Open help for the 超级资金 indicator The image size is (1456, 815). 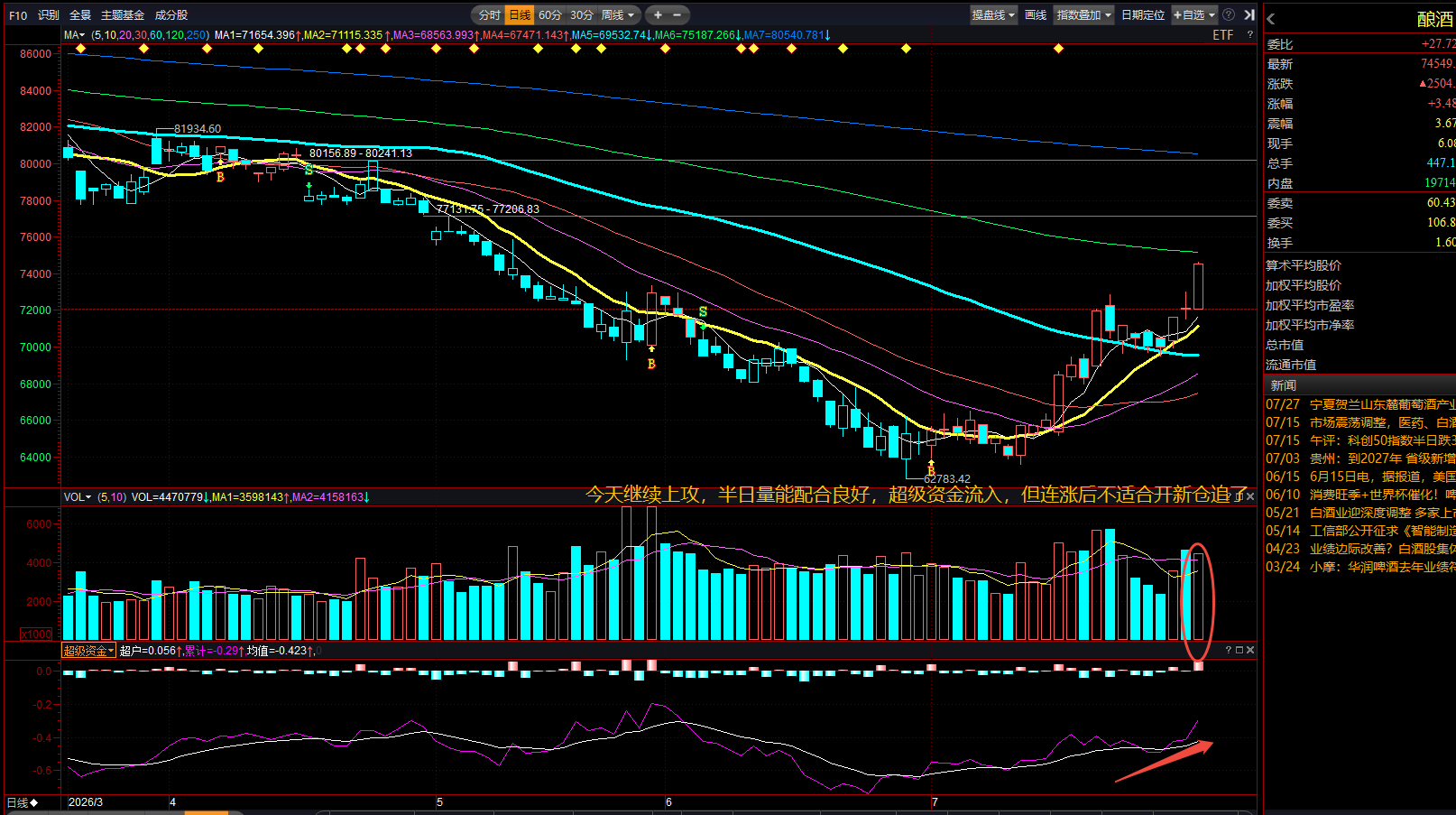[1229, 650]
